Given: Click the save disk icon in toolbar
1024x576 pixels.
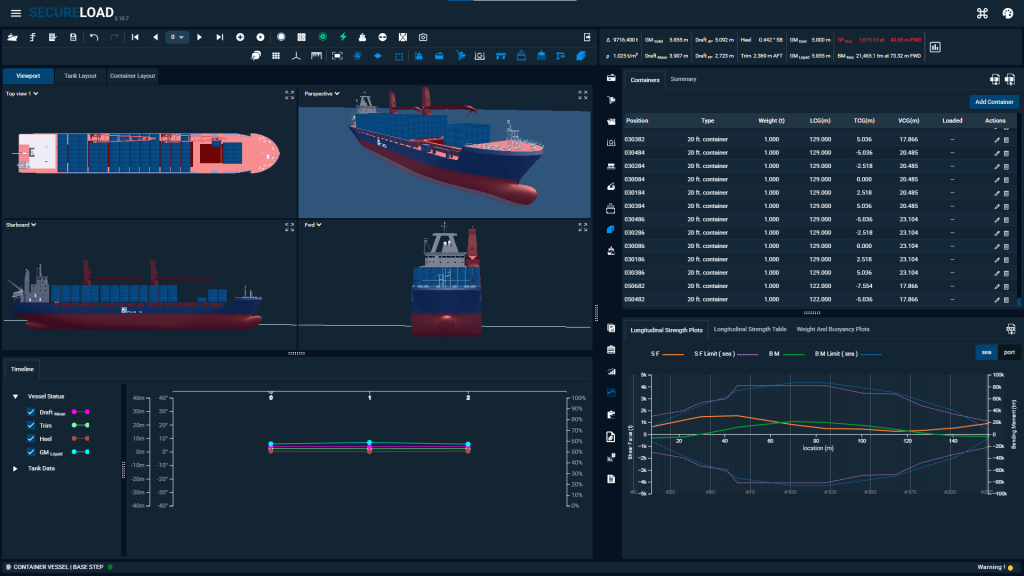Looking at the screenshot, I should (x=72, y=37).
